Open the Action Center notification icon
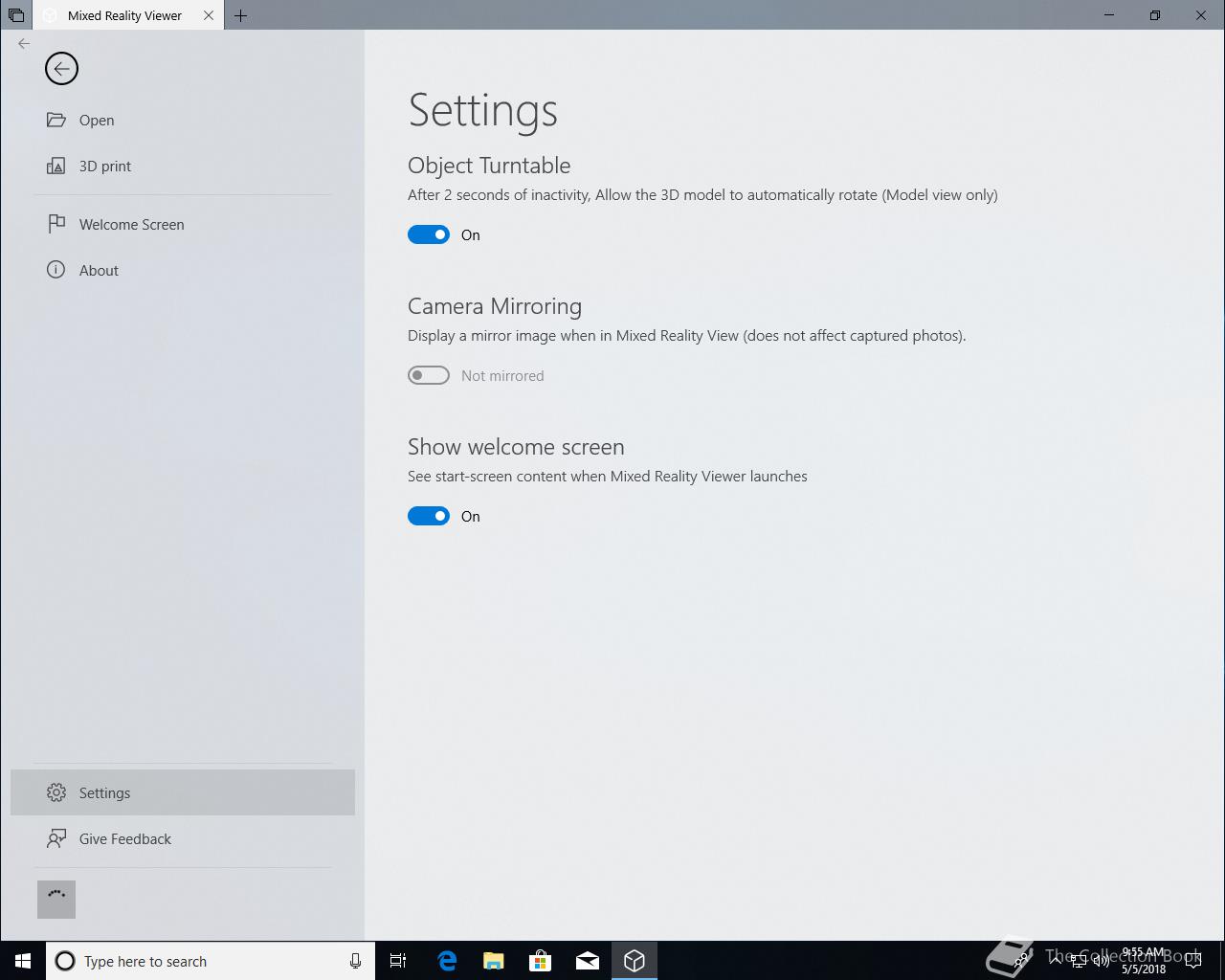This screenshot has height=980, width=1225. [x=1192, y=961]
